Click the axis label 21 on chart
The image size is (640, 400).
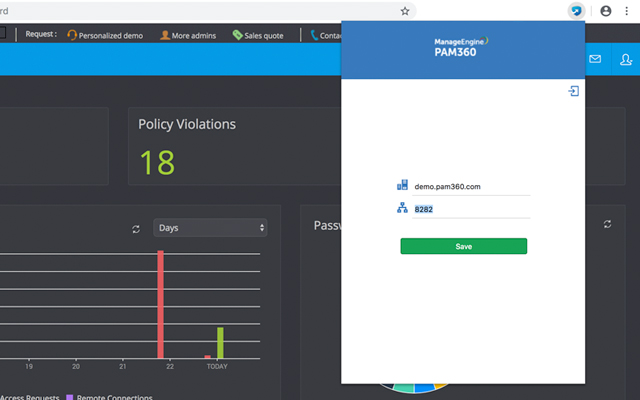[122, 367]
